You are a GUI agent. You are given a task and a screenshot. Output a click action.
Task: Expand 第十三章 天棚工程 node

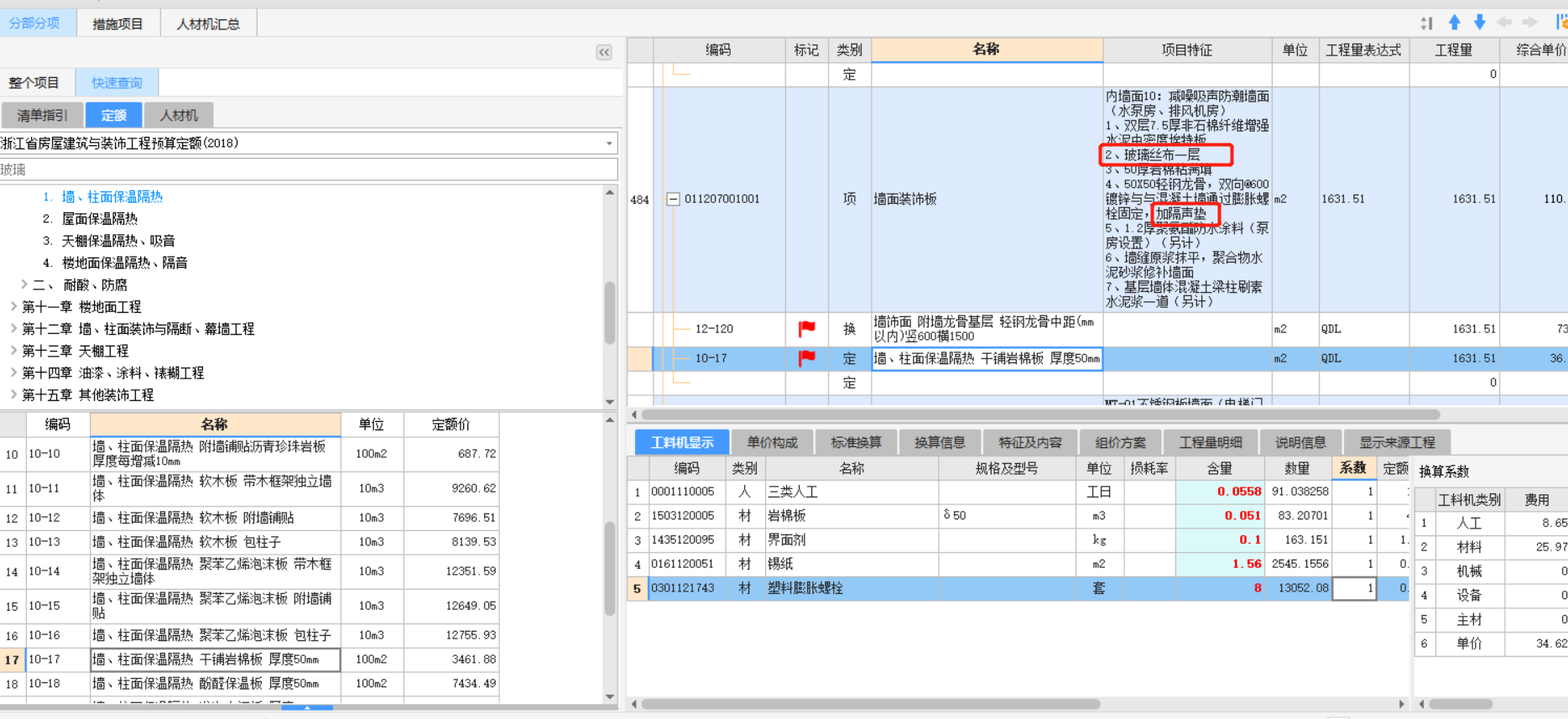(13, 350)
